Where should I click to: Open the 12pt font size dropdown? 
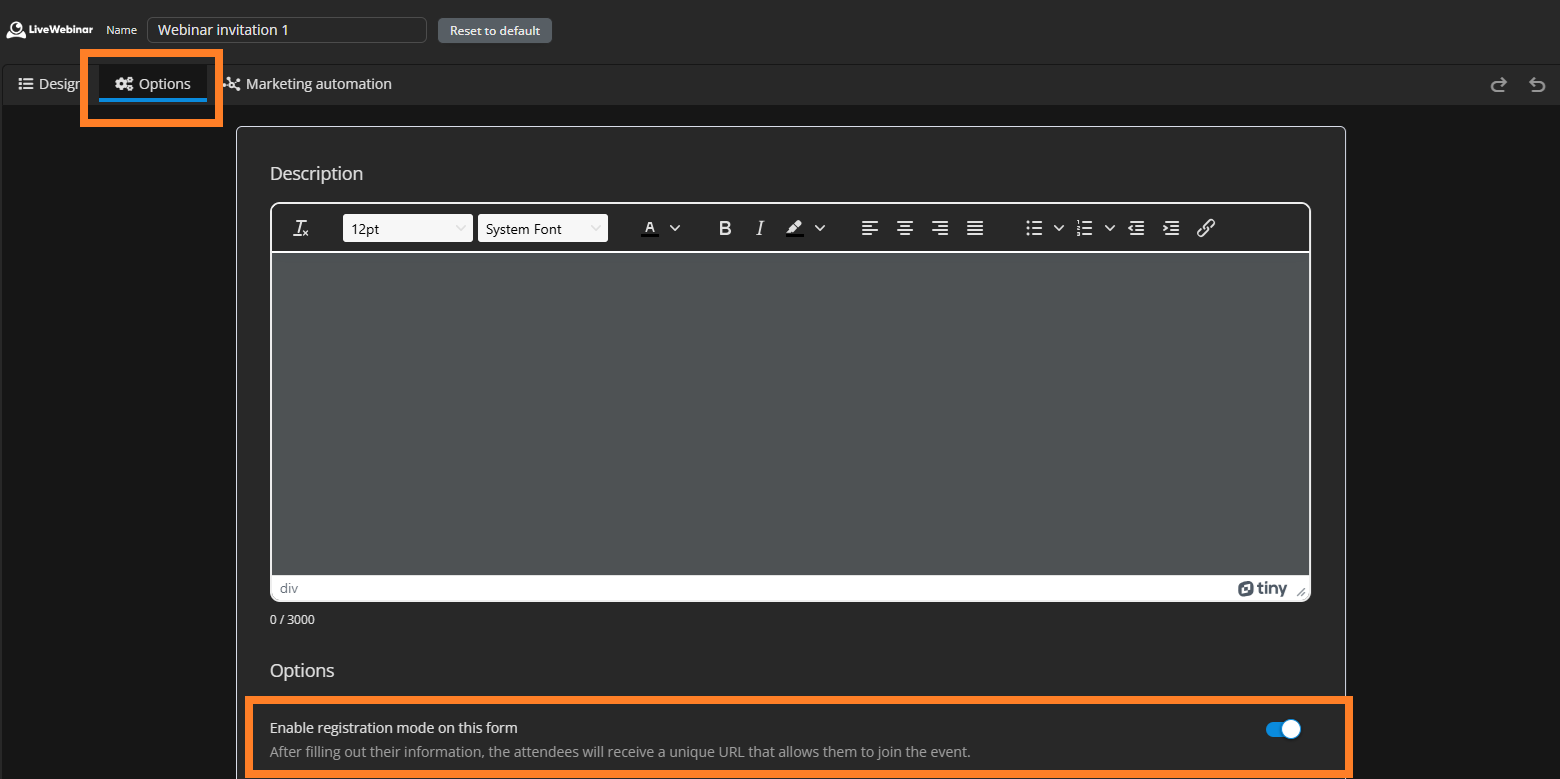(x=407, y=229)
